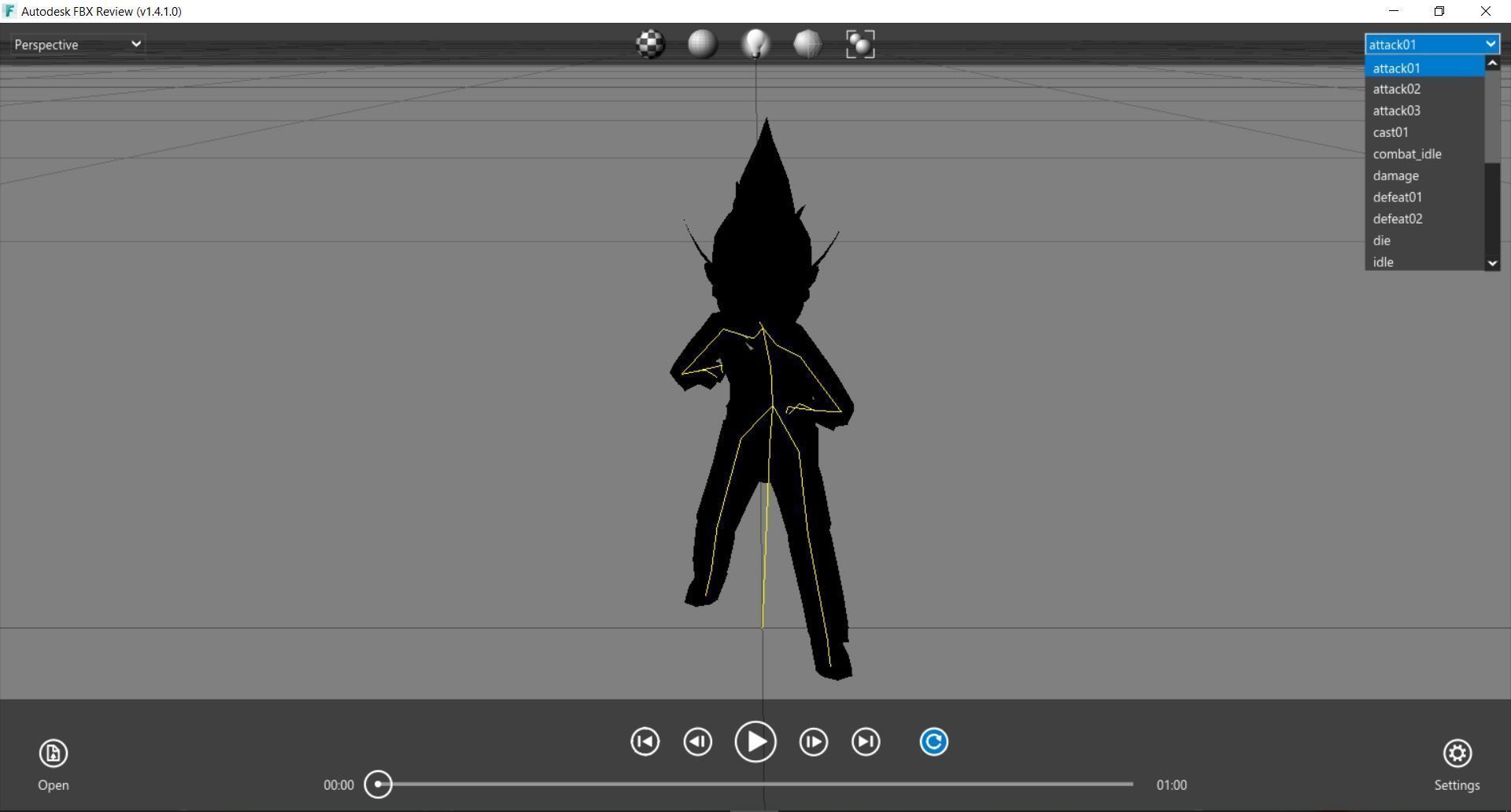Step back one frame
1511x812 pixels.
click(698, 742)
